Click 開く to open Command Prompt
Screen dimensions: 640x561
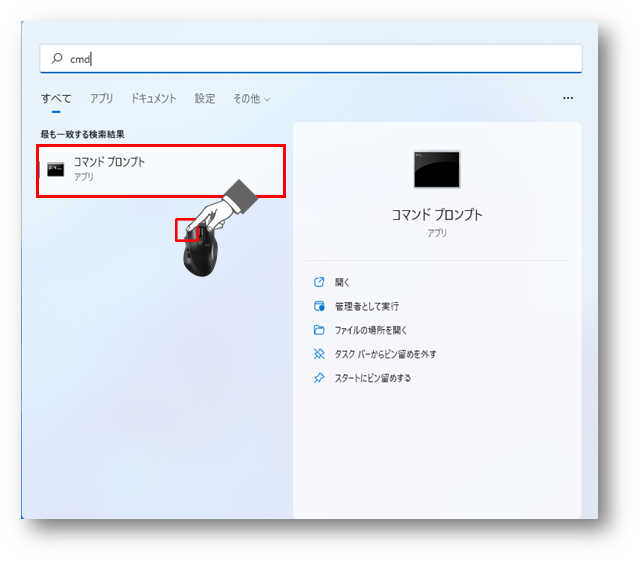click(342, 282)
